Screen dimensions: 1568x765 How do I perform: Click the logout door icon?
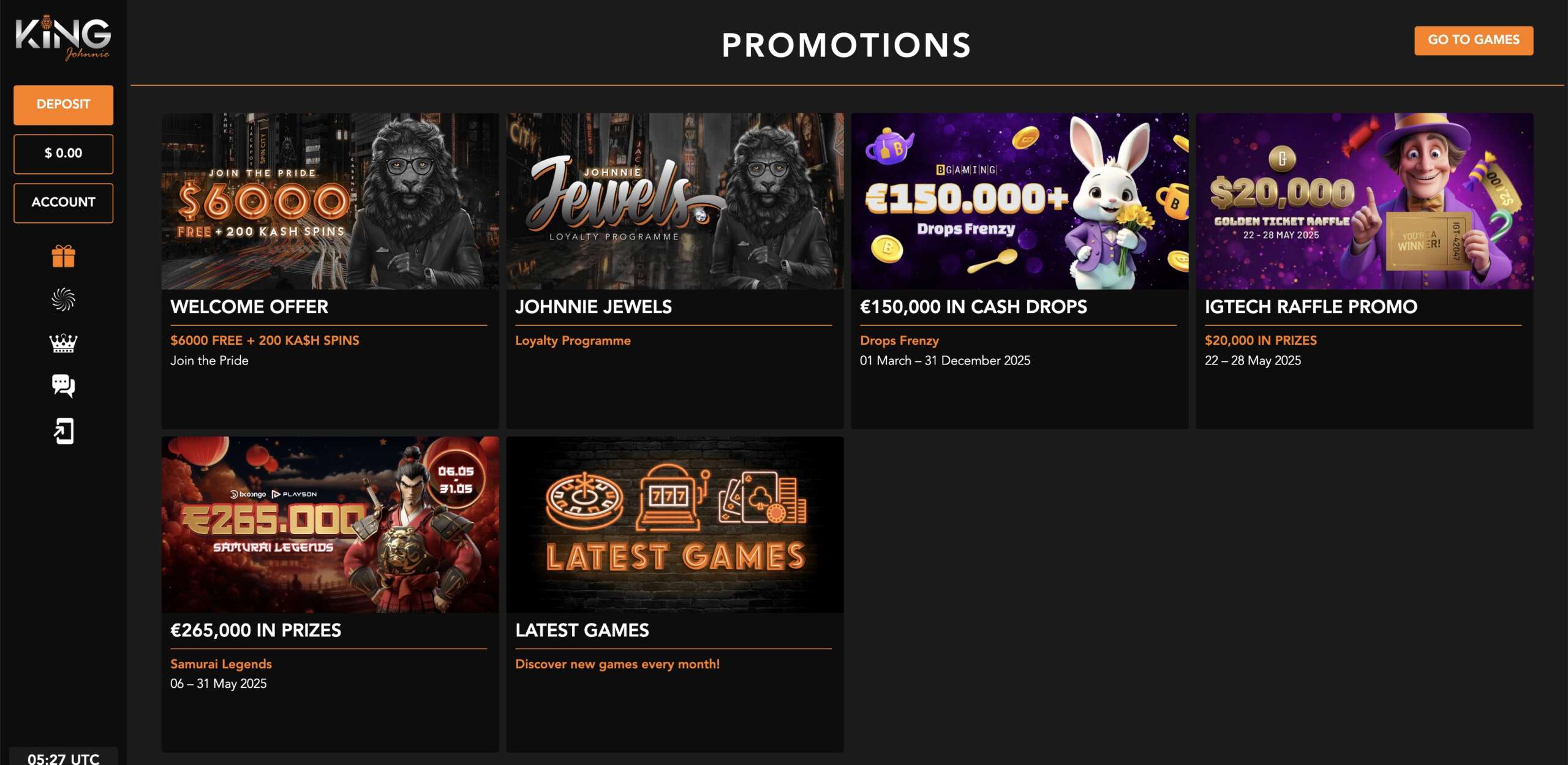63,431
